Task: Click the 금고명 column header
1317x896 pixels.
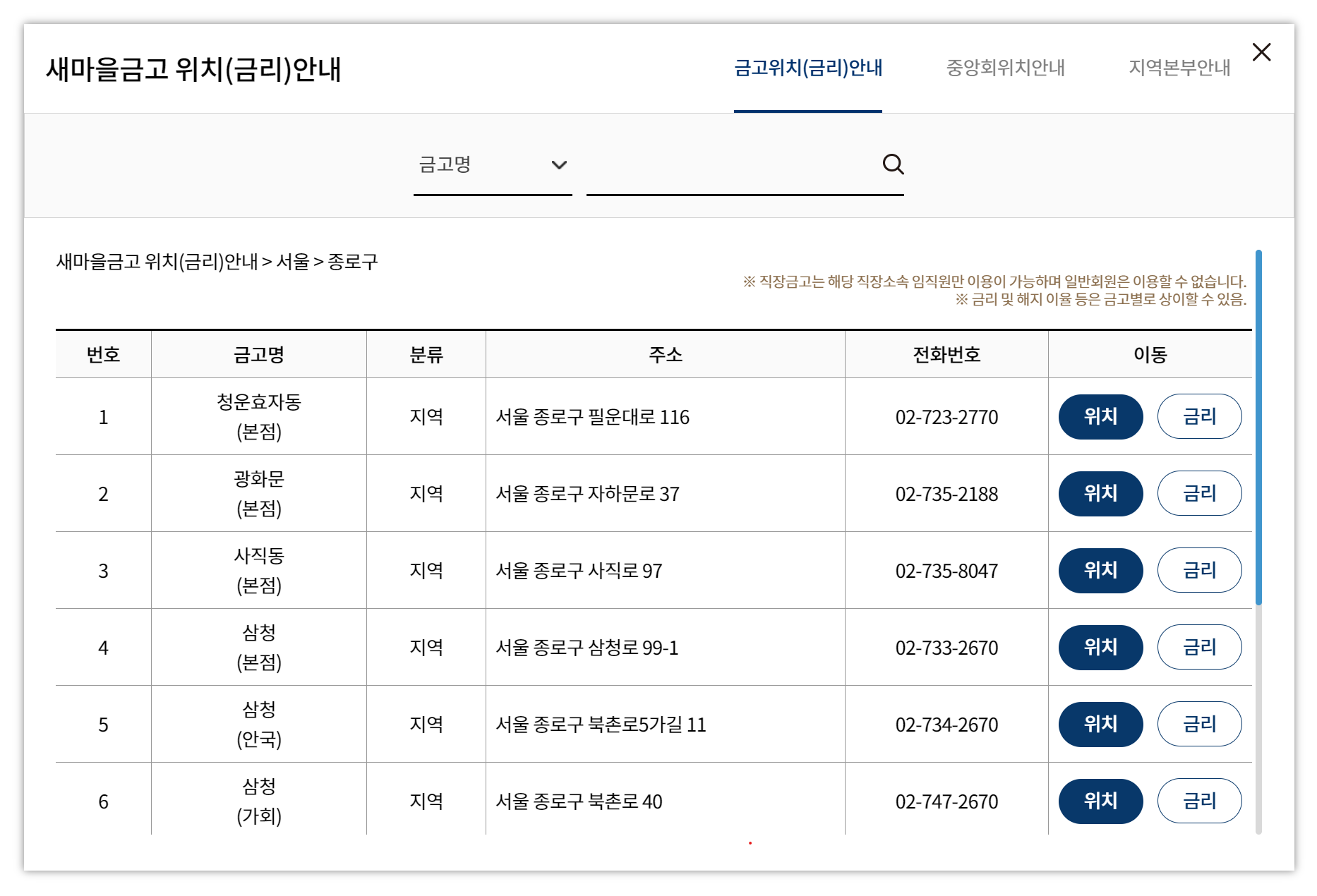Action: coord(259,354)
